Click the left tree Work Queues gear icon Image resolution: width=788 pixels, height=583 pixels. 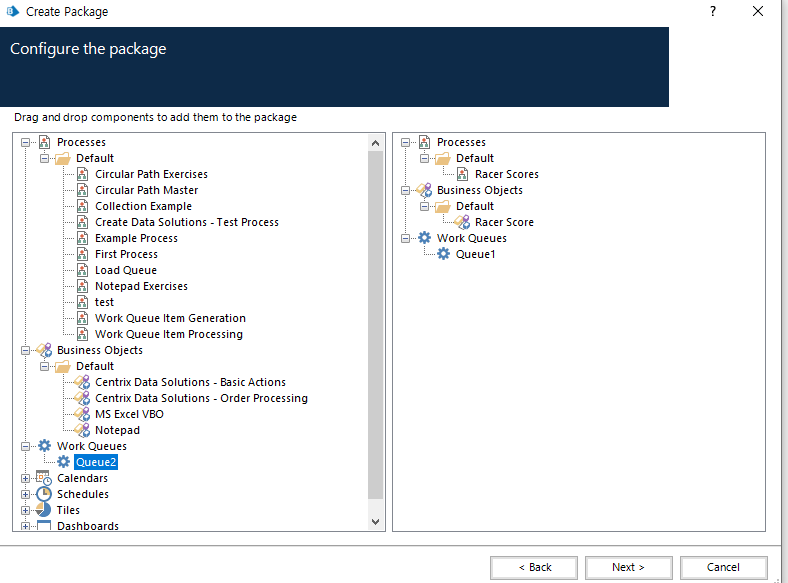44,446
